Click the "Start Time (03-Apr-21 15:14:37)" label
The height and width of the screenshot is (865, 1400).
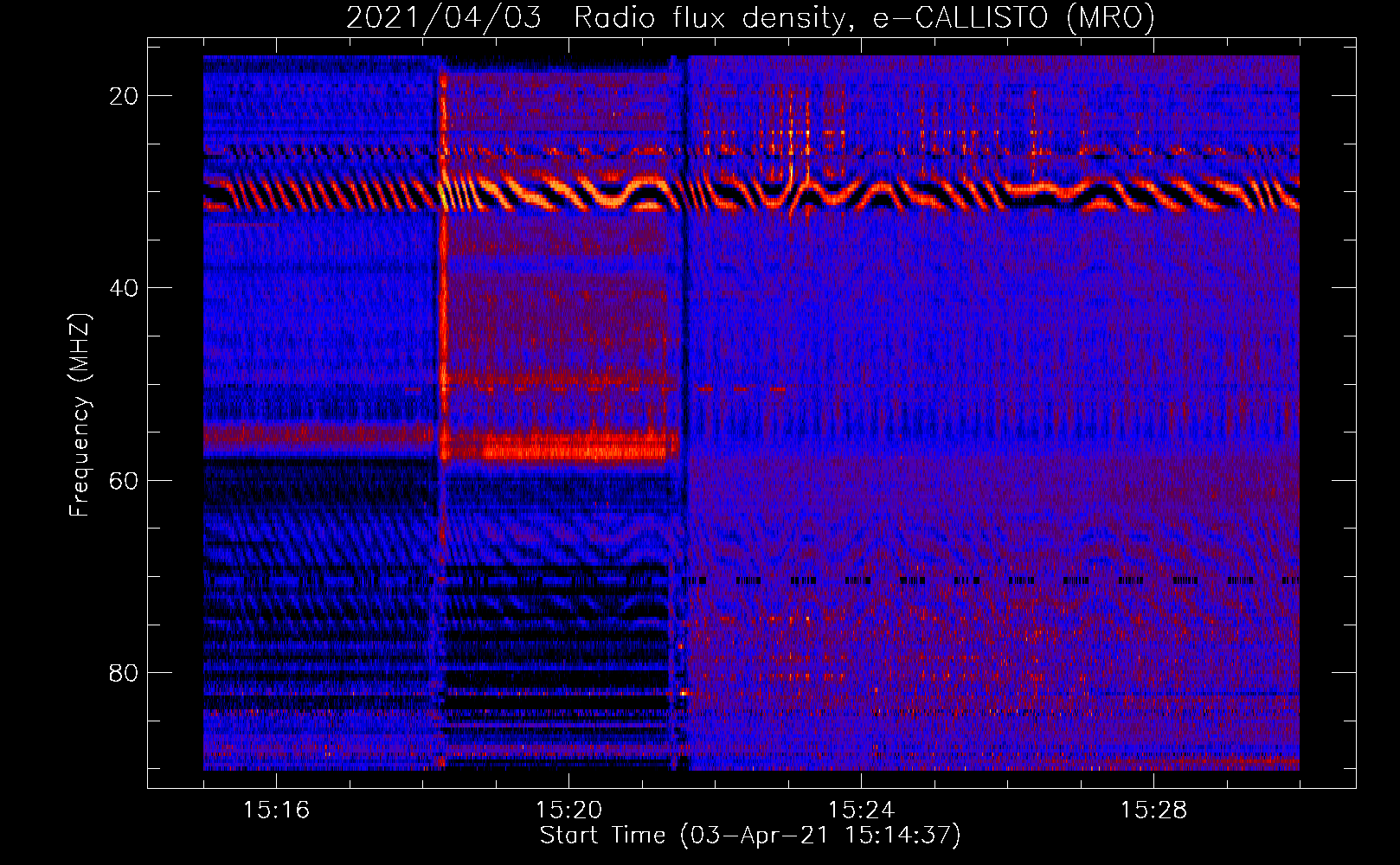coord(750,836)
